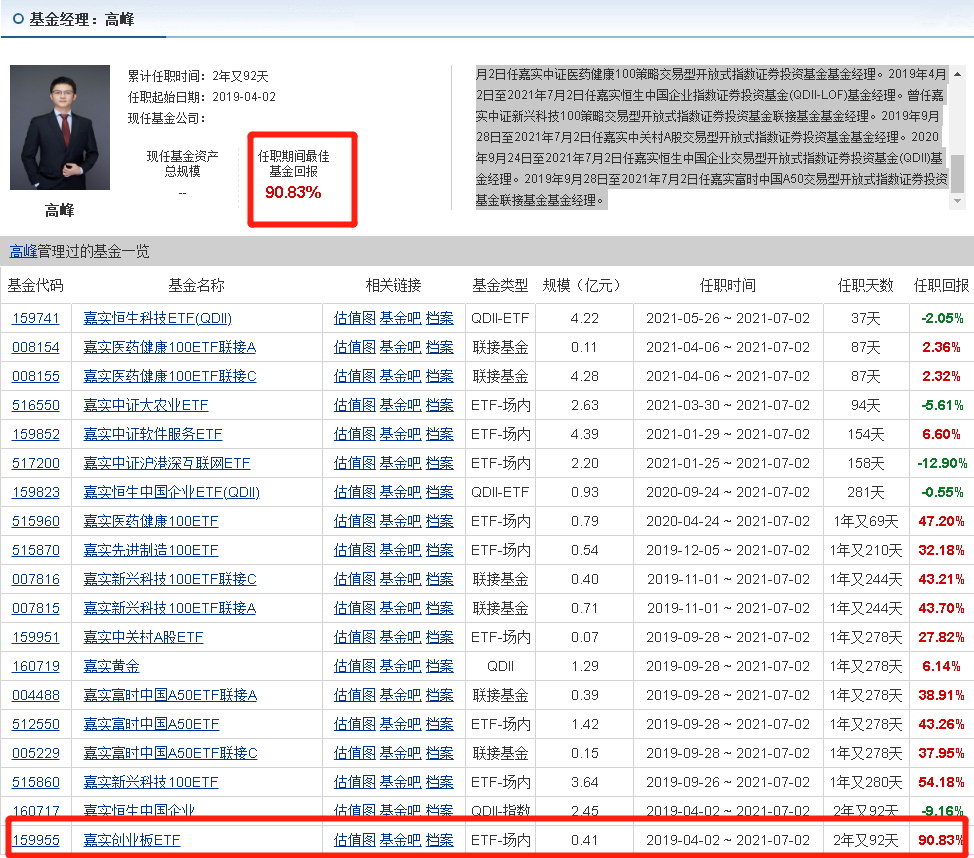Open fund code 159955 link

[x=35, y=840]
